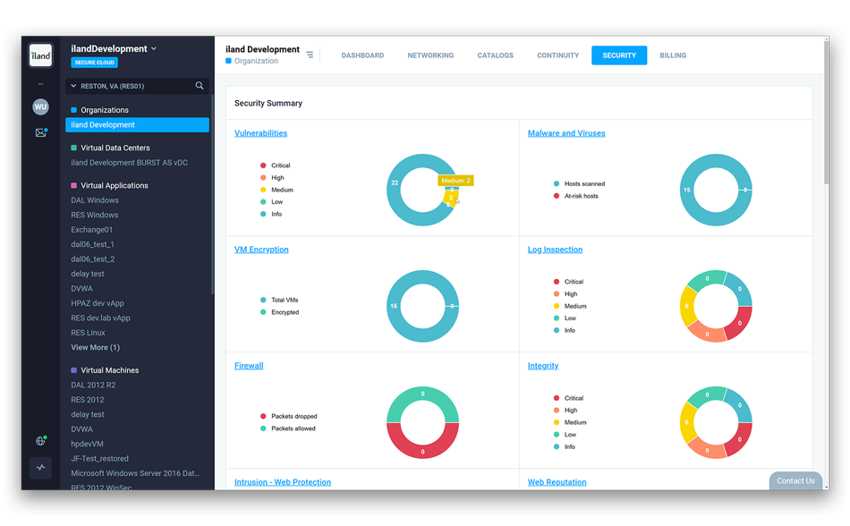Select the Security tab
850x526 pixels.
pyautogui.click(x=619, y=55)
